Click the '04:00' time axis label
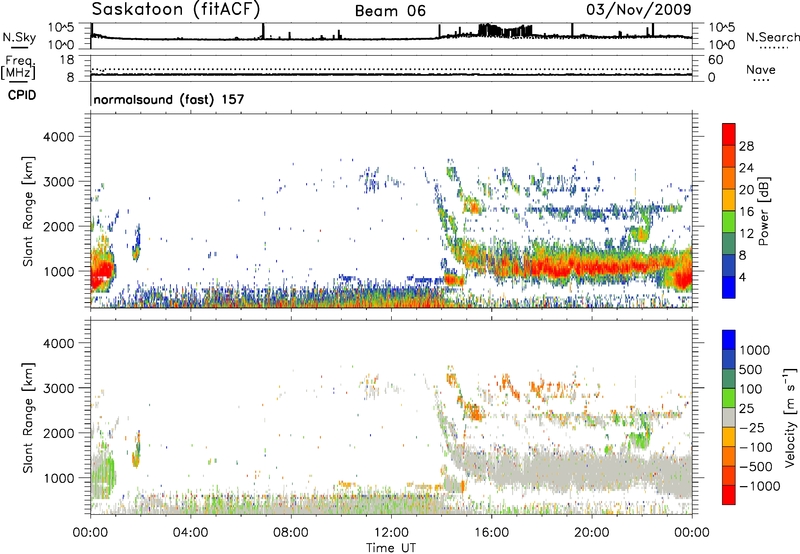 [x=190, y=533]
